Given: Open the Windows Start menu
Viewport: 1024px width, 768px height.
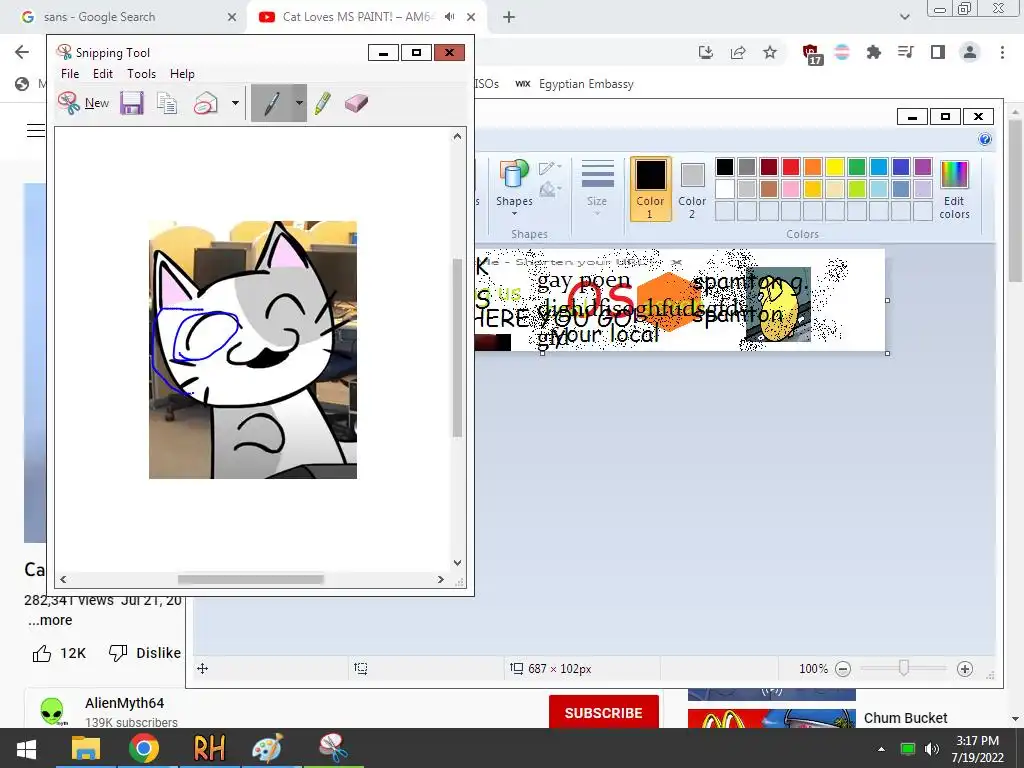Looking at the screenshot, I should [26, 748].
